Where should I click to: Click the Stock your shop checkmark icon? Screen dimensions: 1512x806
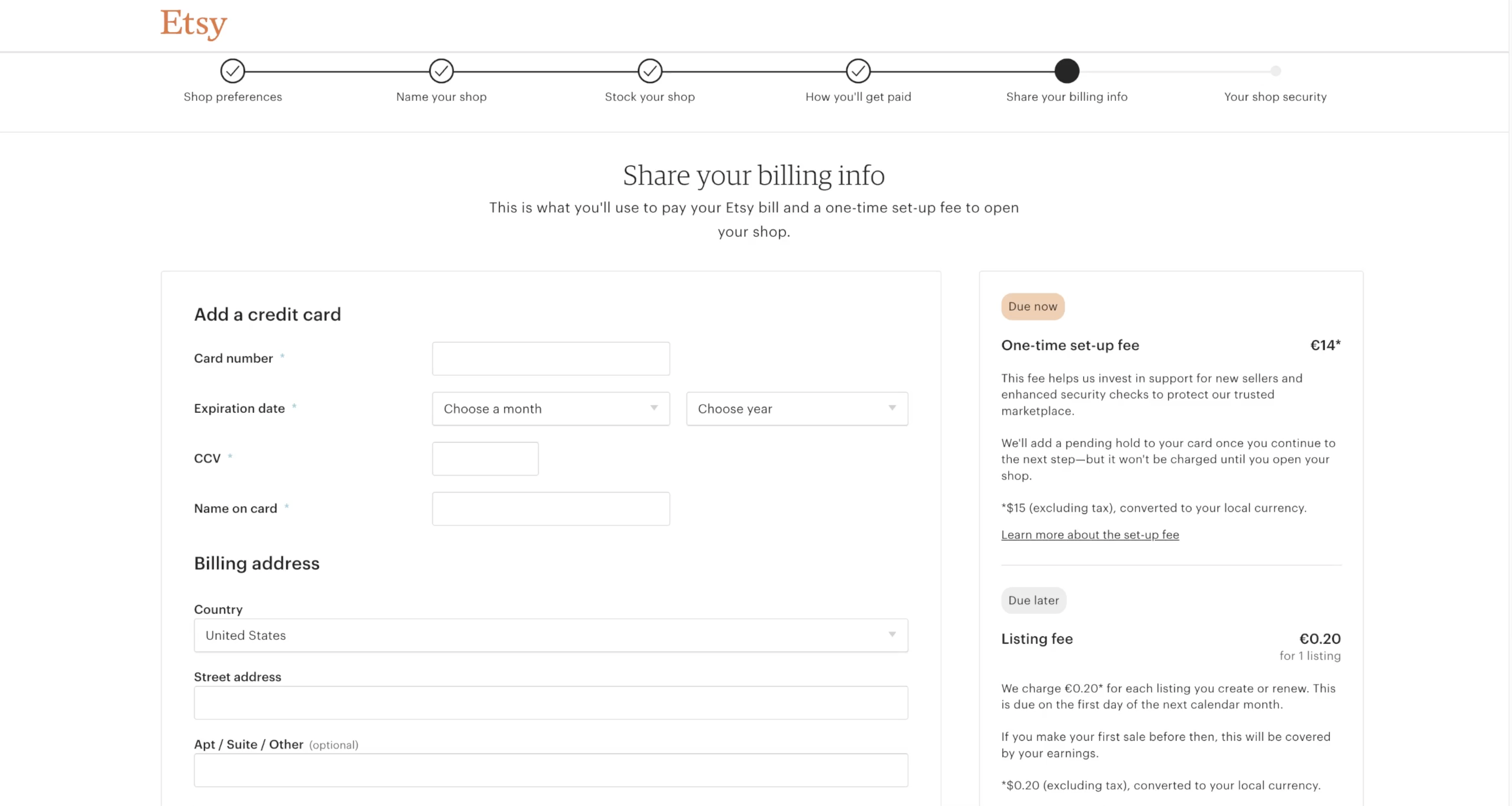[650, 71]
